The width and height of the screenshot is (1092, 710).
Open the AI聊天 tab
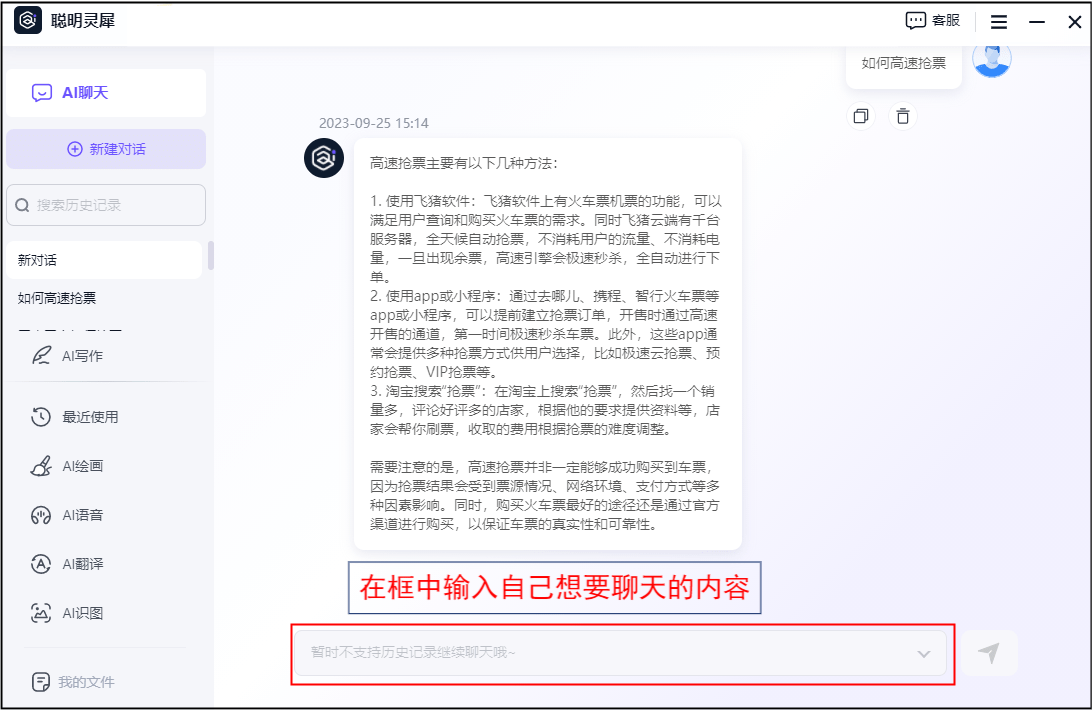click(x=105, y=93)
